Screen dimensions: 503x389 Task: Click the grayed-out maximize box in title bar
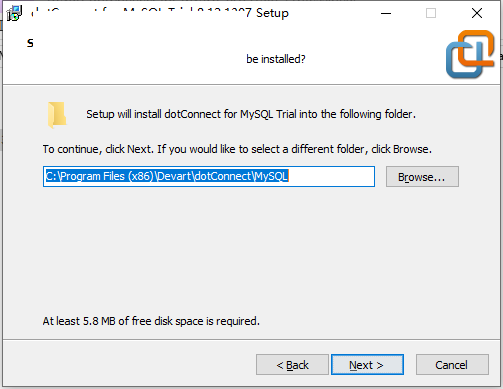coord(431,13)
